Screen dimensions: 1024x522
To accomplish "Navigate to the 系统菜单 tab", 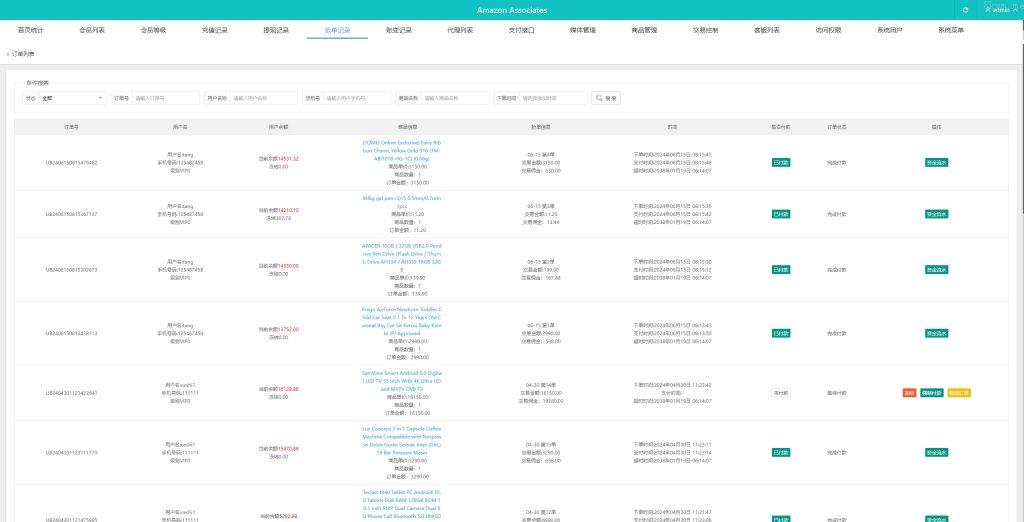I will coord(950,31).
